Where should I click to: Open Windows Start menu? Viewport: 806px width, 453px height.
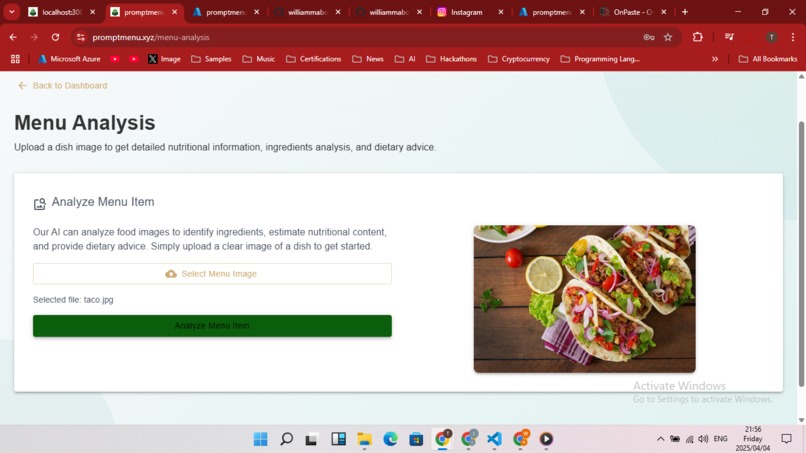point(261,439)
